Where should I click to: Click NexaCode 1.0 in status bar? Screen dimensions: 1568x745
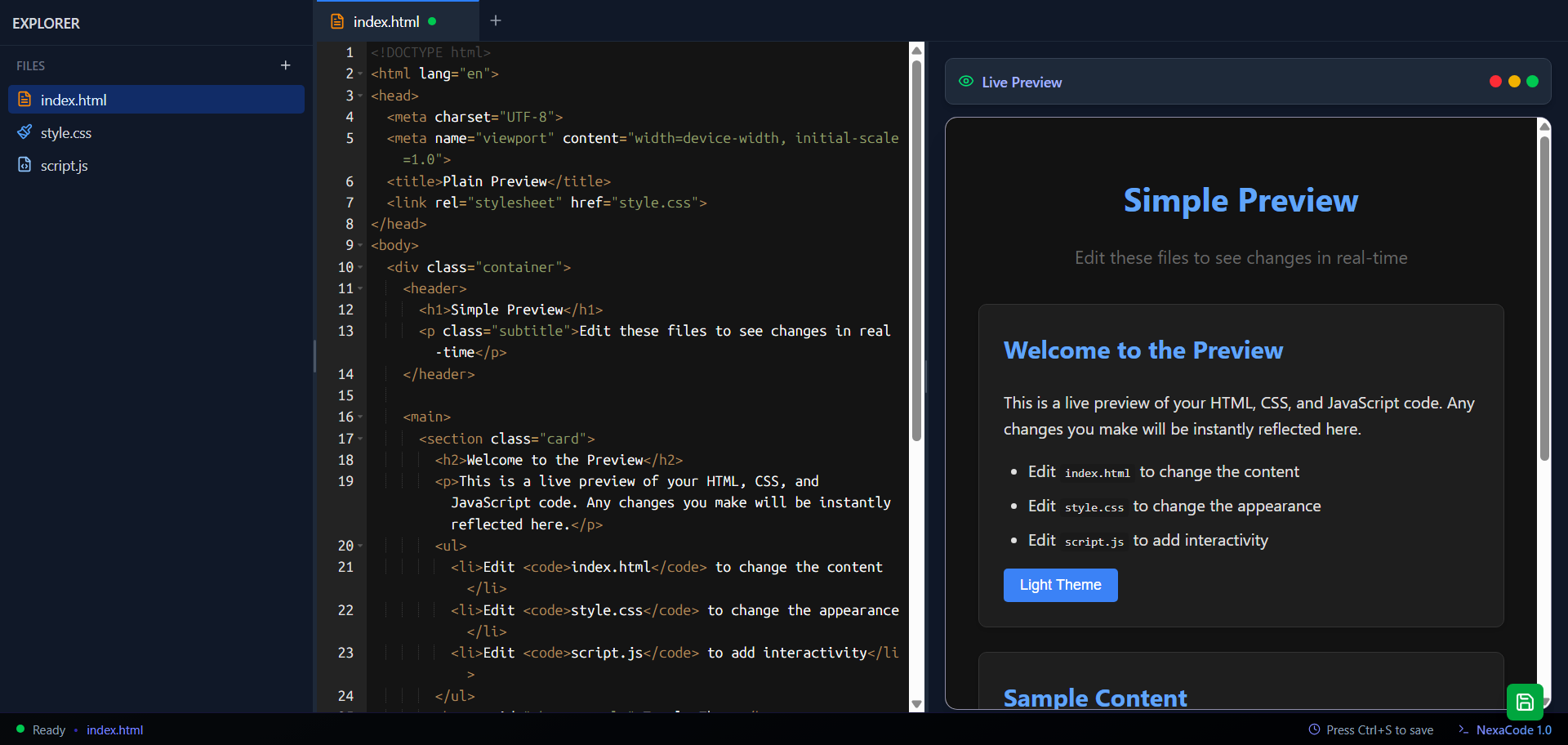tap(1513, 729)
